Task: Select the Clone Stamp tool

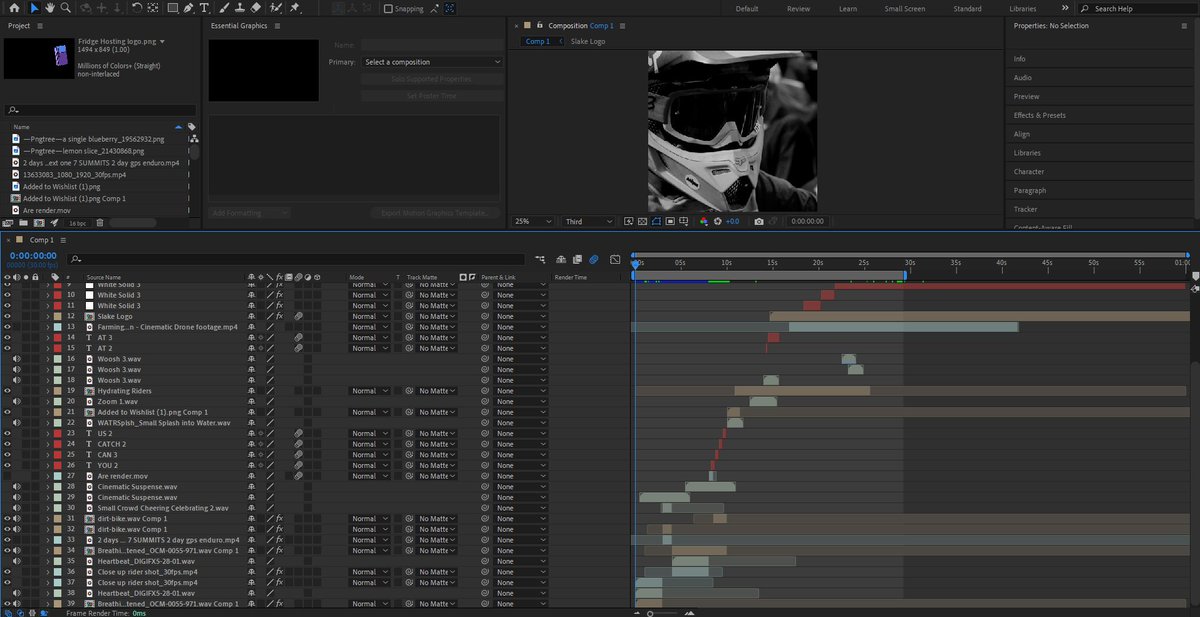Action: (239, 8)
